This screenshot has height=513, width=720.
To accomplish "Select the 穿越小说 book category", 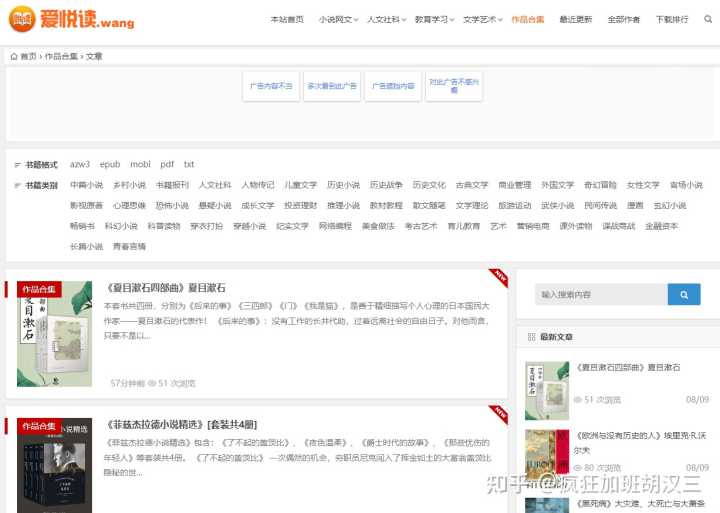I will click(x=249, y=226).
